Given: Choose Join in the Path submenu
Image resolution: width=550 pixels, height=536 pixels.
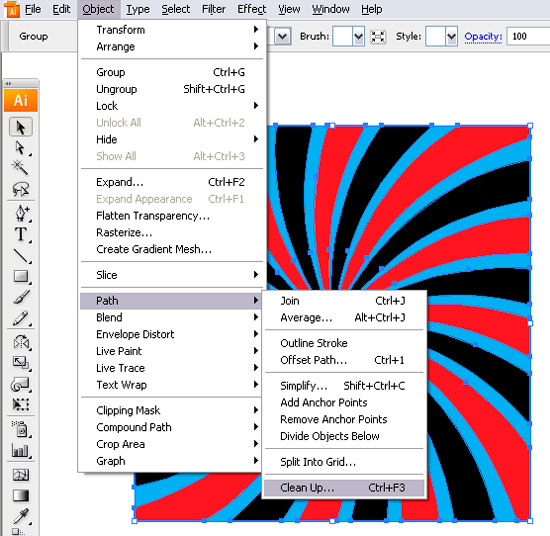Looking at the screenshot, I should click(x=344, y=301).
